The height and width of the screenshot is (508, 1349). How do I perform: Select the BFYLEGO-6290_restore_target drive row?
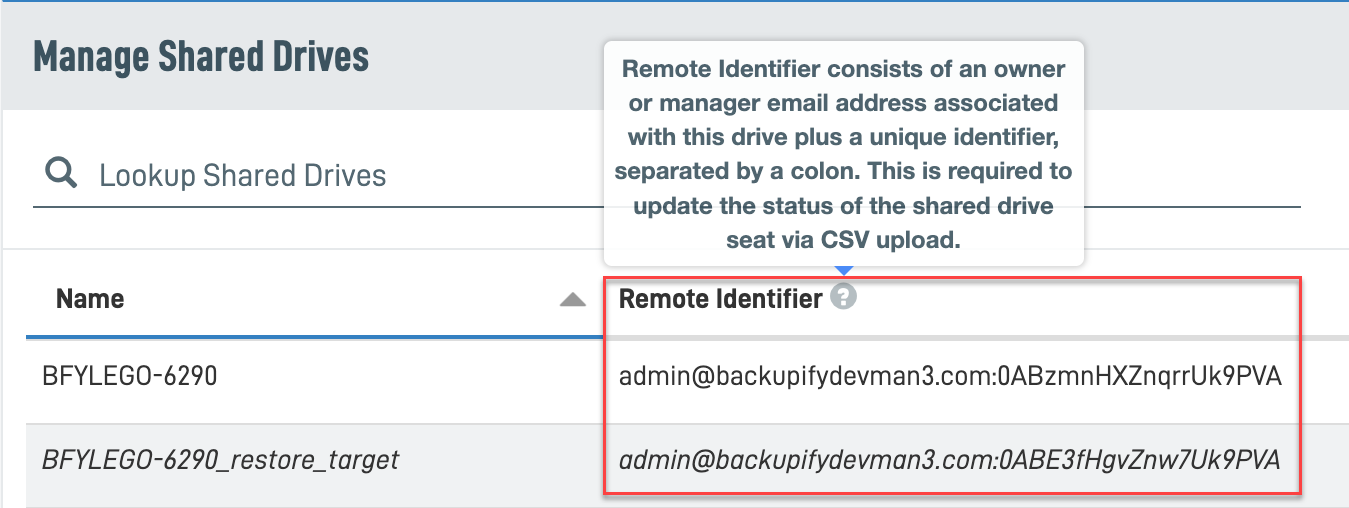pos(674,460)
